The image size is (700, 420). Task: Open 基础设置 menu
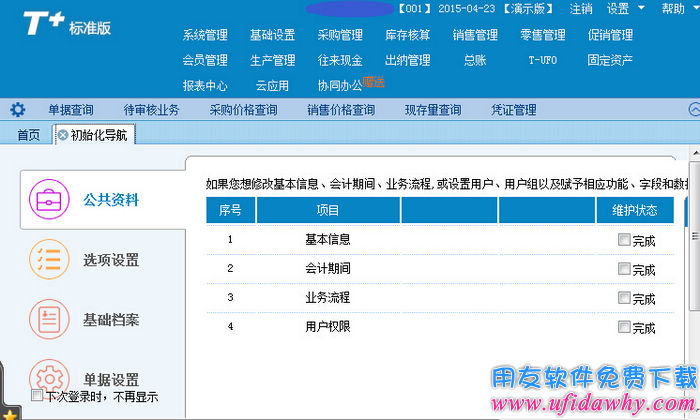click(272, 35)
